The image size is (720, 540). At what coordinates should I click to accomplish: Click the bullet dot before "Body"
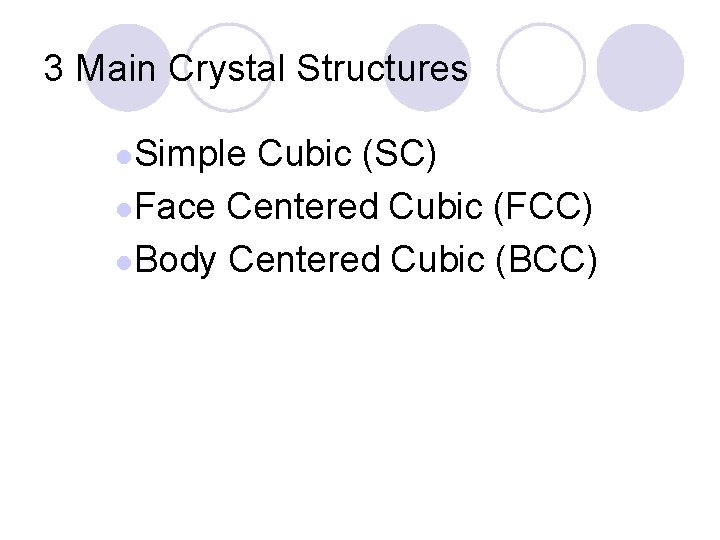pyautogui.click(x=122, y=261)
